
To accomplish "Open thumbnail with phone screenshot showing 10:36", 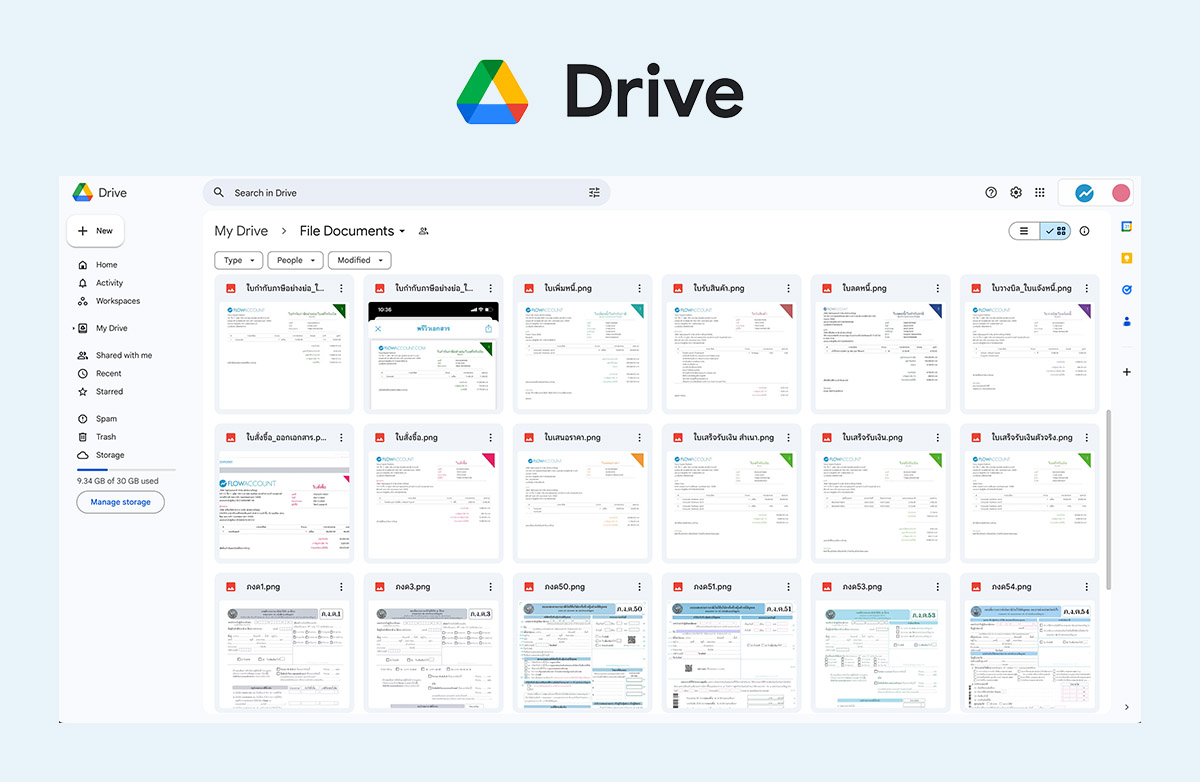I will tap(432, 356).
